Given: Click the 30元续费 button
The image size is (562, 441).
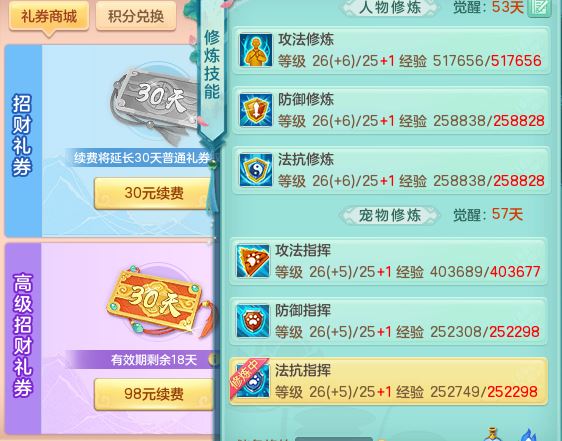Looking at the screenshot, I should (153, 193).
